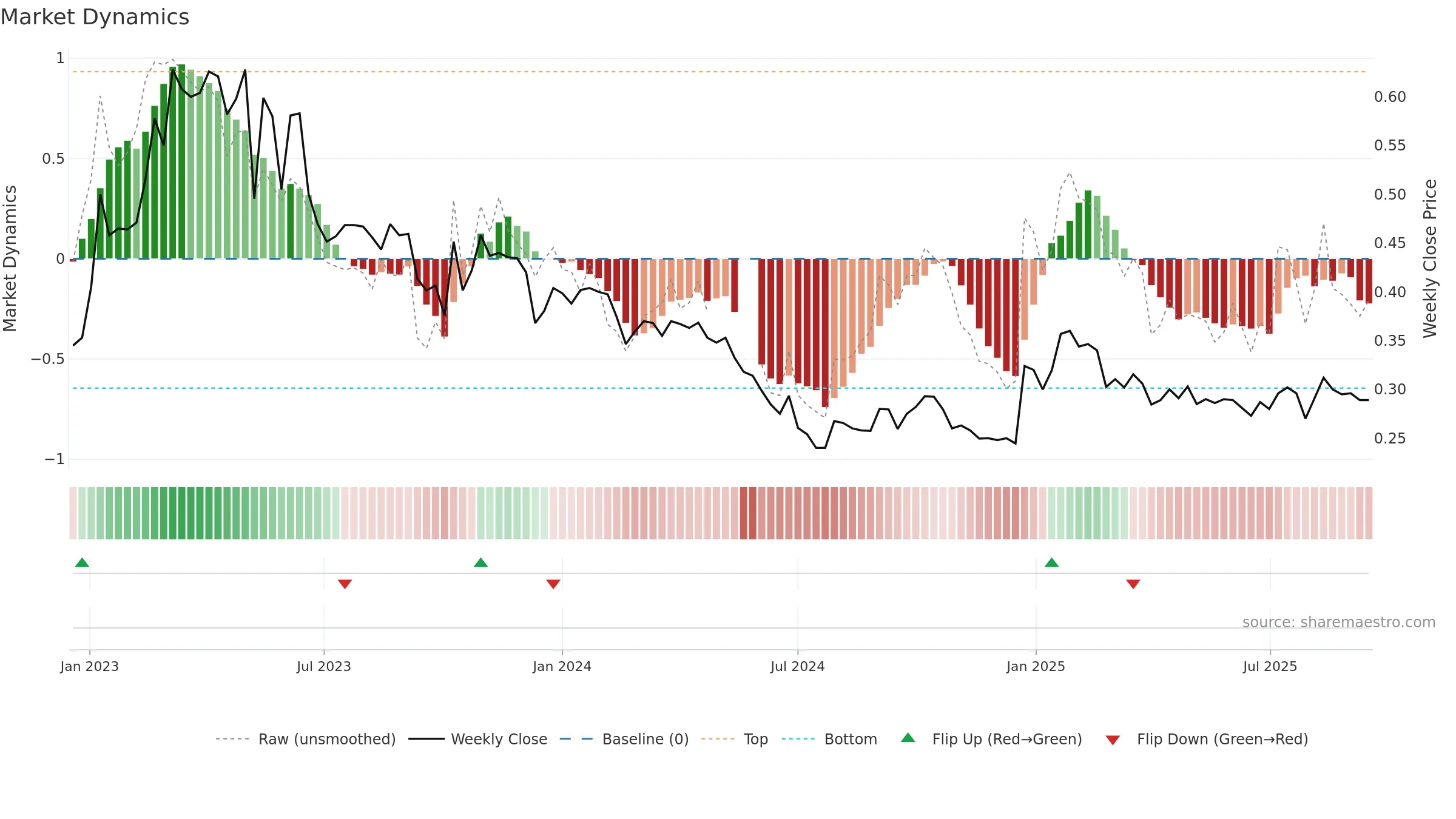Screen dimensions: 1456x819
Task: Click the −1 tick on left axis
Action: click(x=55, y=459)
